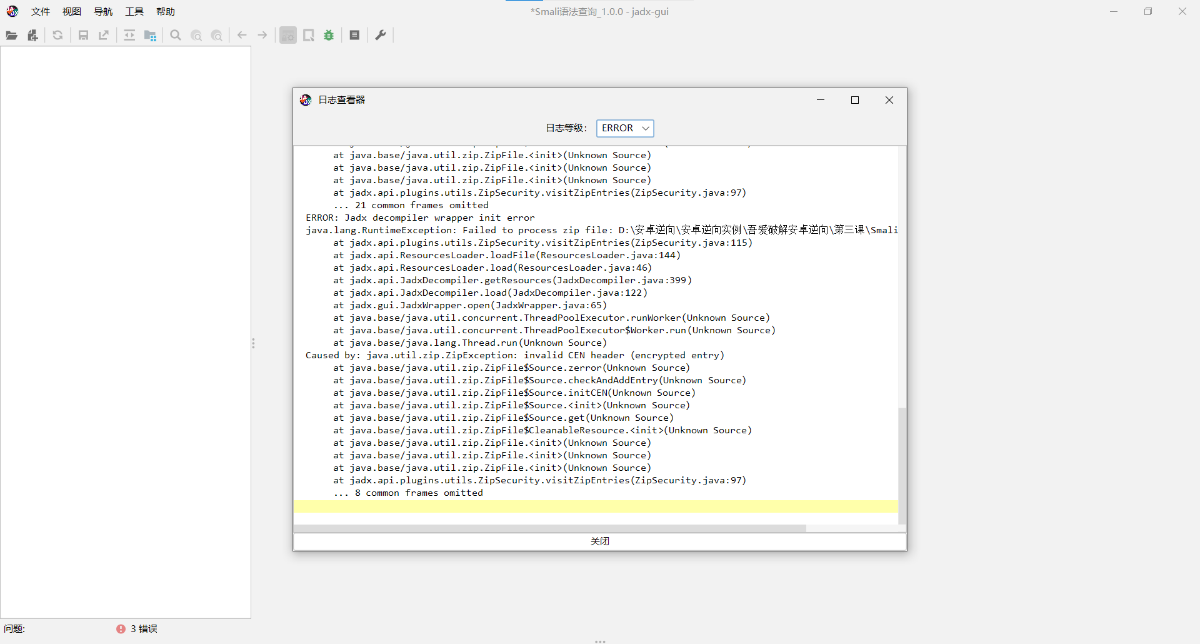Click the sync with editor icon
The image size is (1200, 644).
click(129, 35)
